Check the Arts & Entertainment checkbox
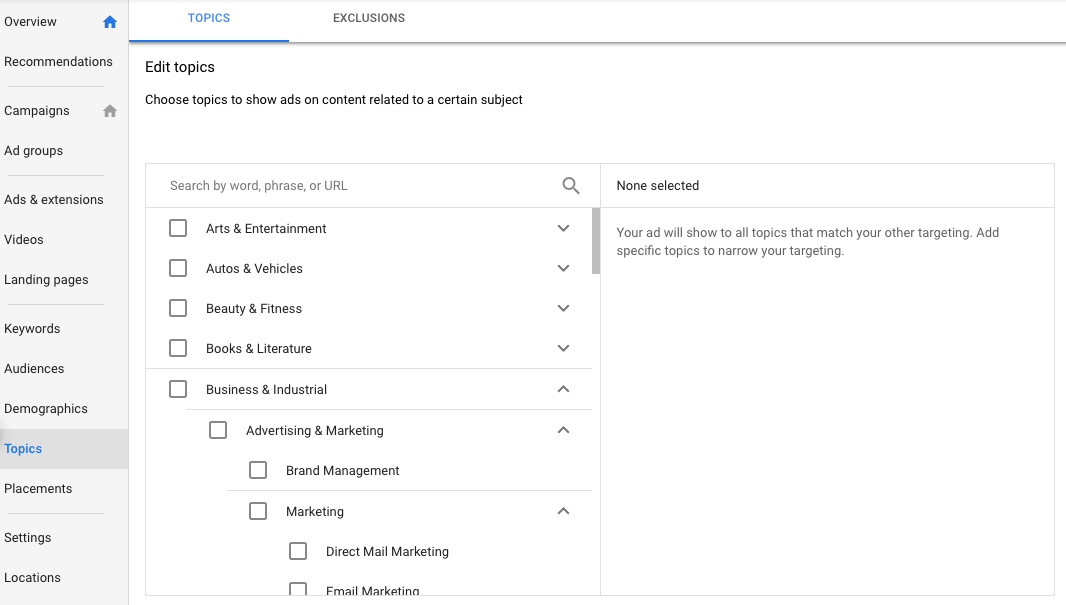 178,228
